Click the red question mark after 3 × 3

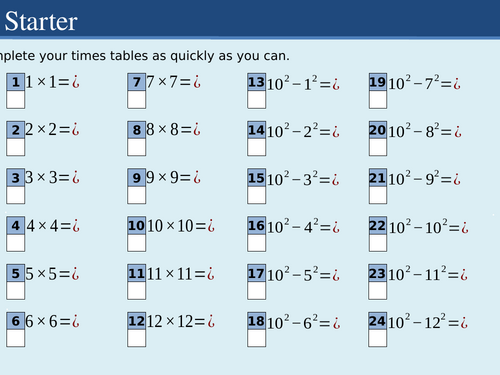coord(76,178)
